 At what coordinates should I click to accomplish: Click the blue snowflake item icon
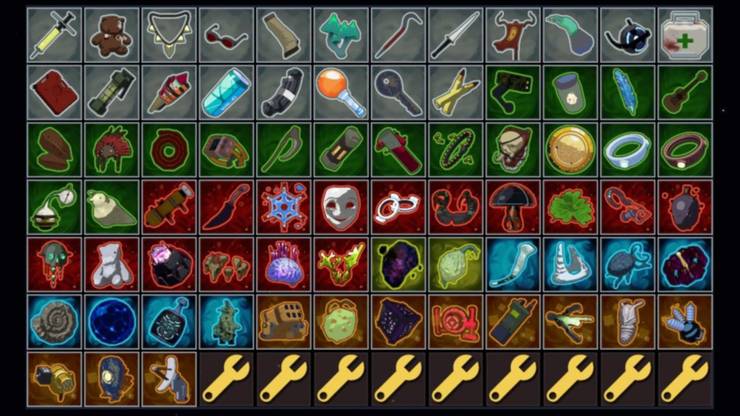point(284,207)
